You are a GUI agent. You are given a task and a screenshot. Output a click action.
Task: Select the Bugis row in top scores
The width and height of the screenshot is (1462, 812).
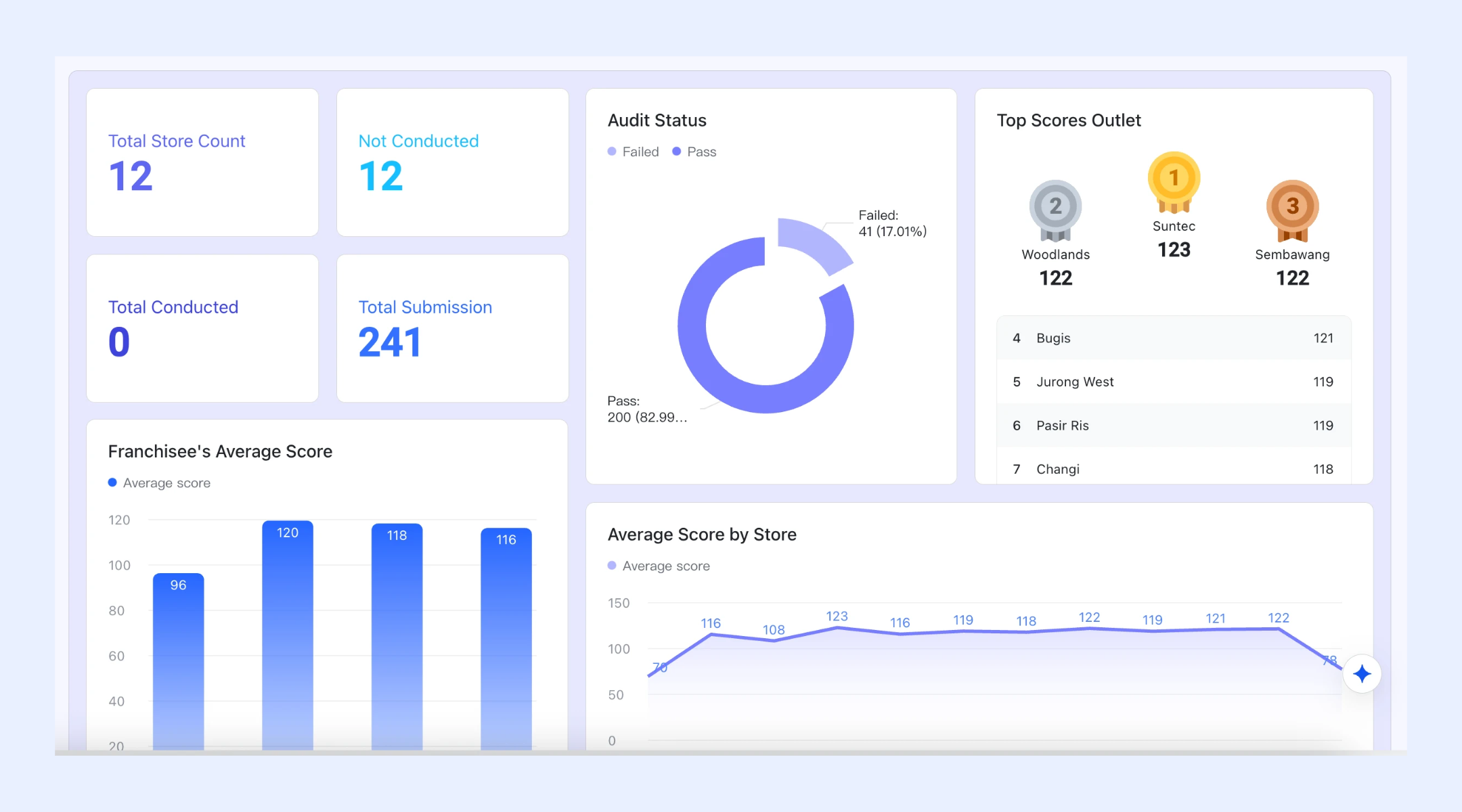coord(1174,338)
